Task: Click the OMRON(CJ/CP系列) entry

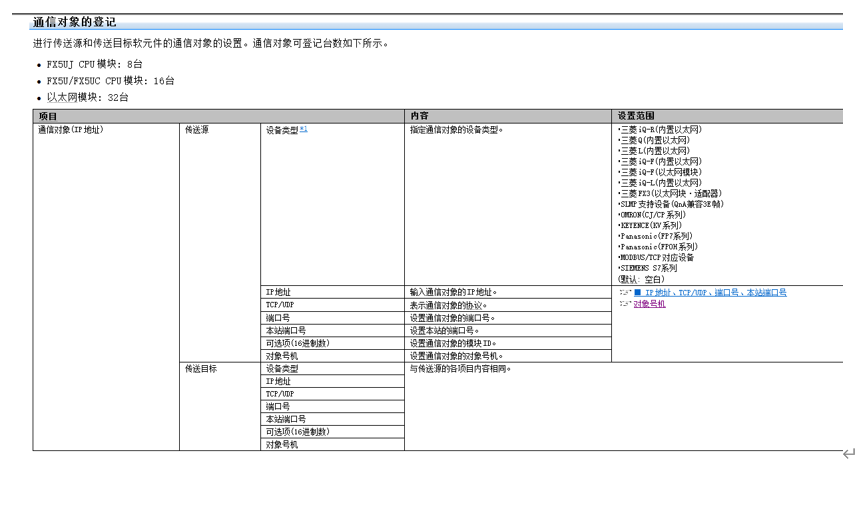Action: pos(652,215)
